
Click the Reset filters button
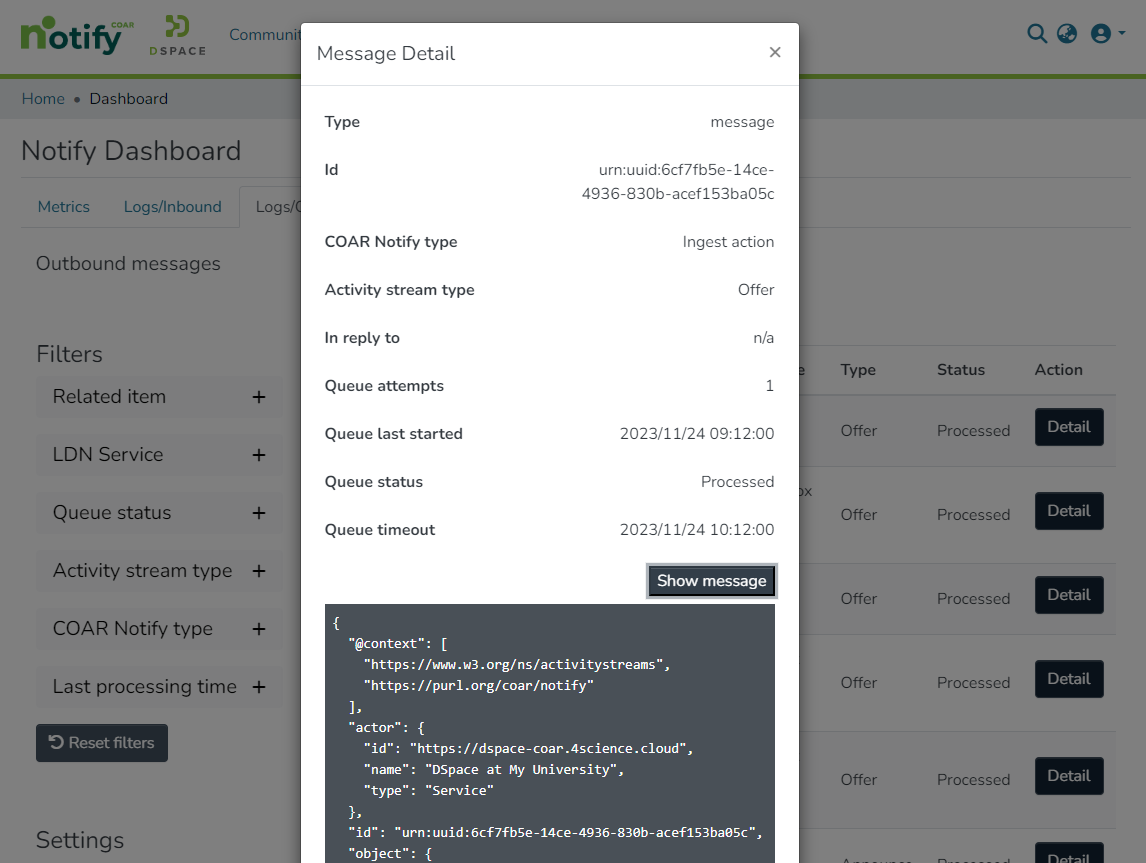coord(102,743)
